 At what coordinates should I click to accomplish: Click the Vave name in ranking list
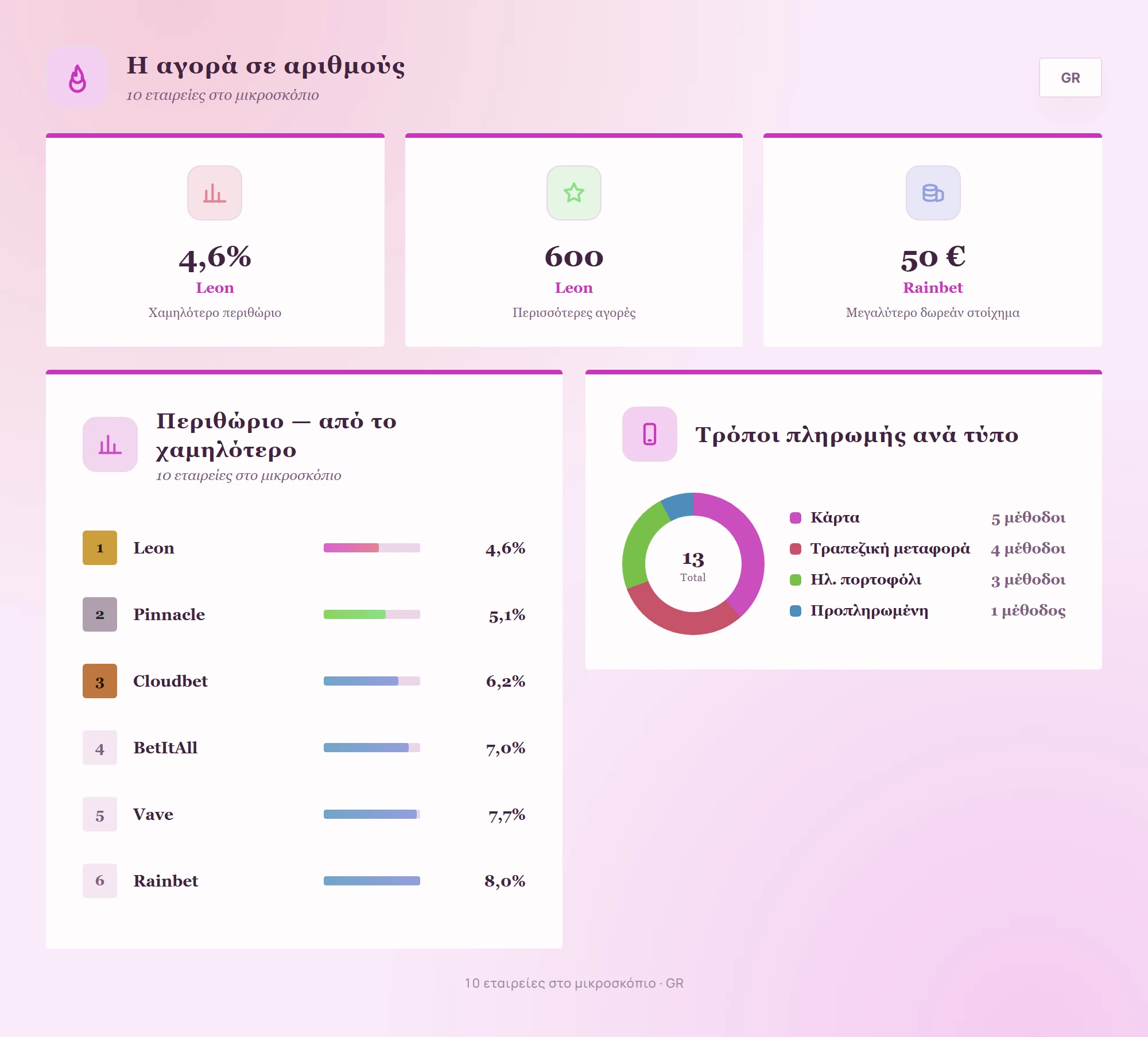click(153, 814)
